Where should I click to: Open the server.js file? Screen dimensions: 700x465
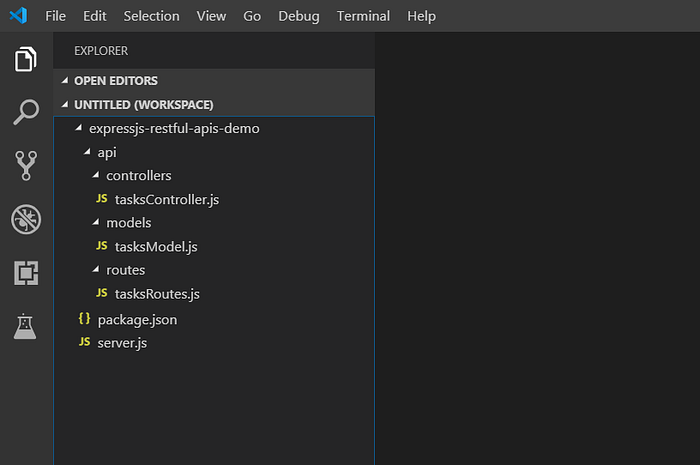(122, 343)
